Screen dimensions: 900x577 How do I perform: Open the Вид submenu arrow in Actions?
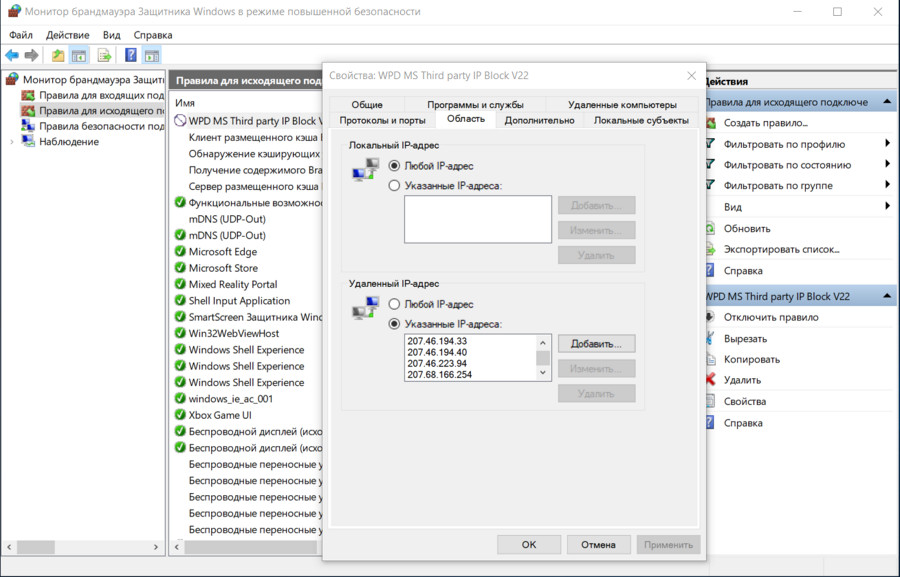887,206
